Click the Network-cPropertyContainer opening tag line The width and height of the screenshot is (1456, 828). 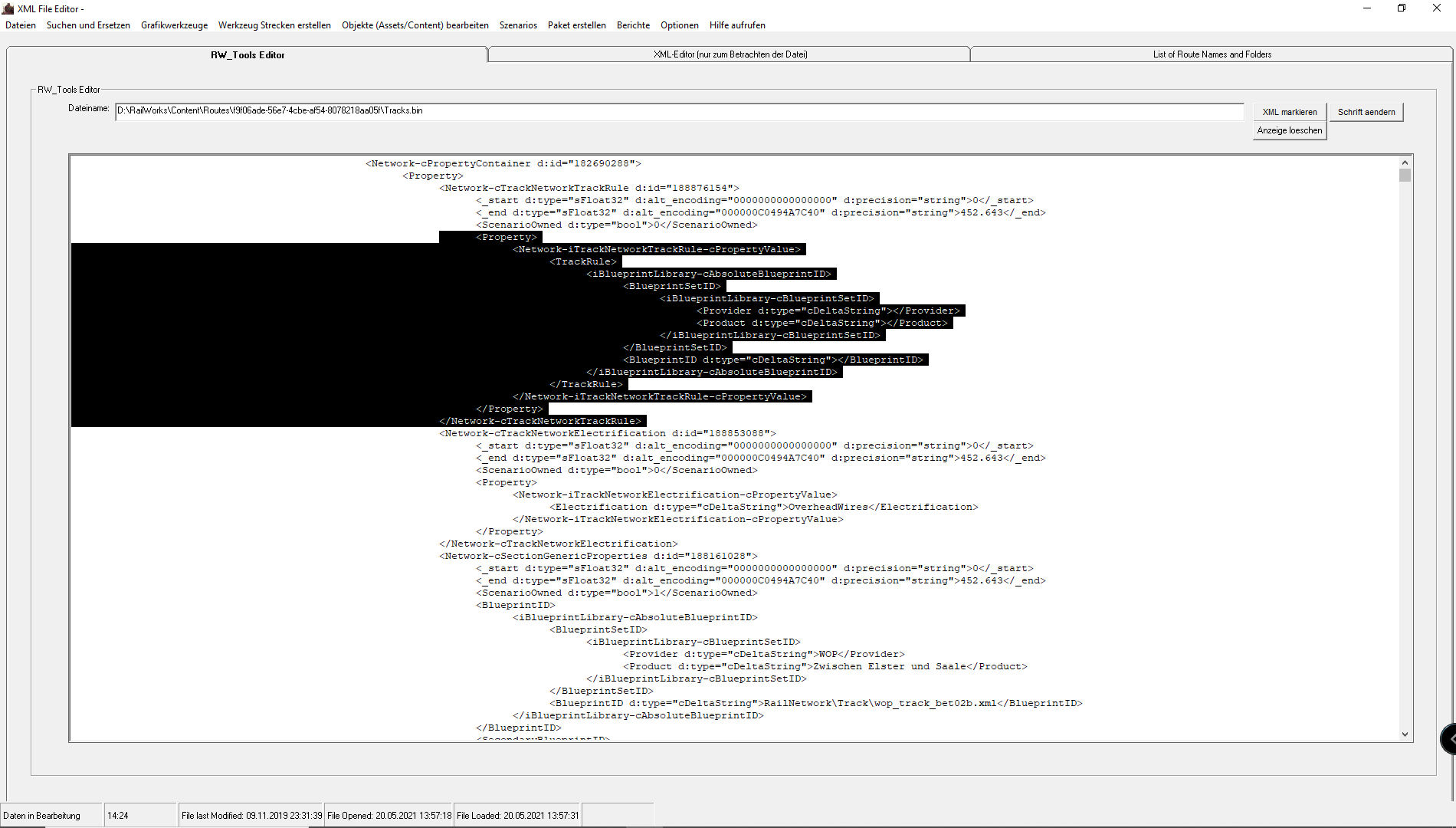[503, 163]
